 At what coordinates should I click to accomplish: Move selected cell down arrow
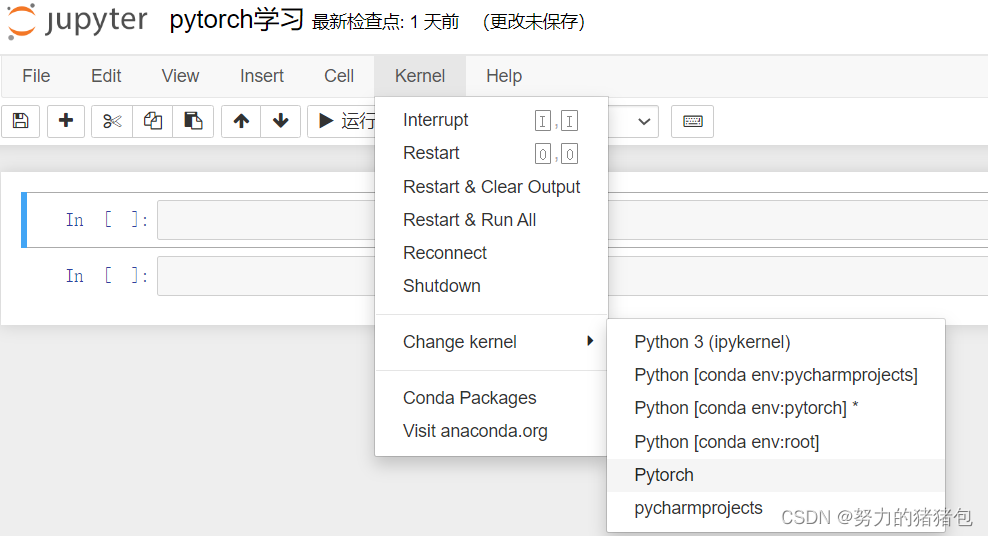coord(281,121)
